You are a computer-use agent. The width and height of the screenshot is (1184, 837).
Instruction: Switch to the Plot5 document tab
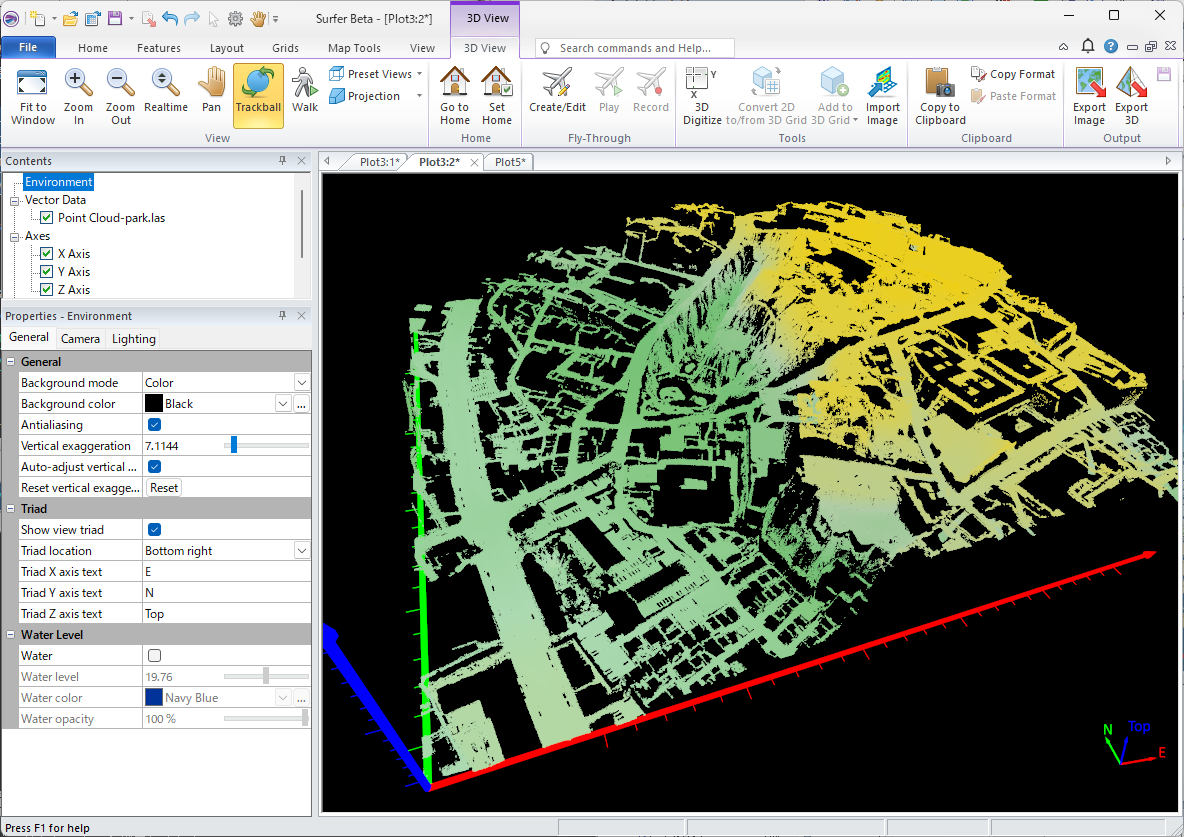click(510, 162)
